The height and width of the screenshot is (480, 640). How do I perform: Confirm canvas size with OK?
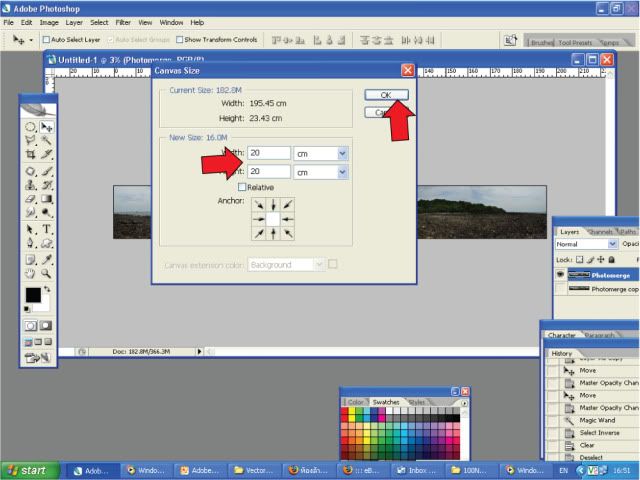[x=386, y=95]
